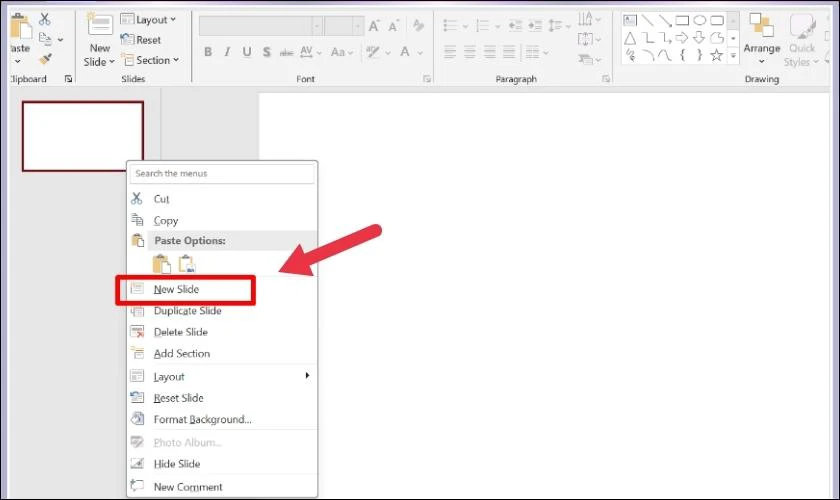Expand Layout submenu in context menu
Image resolution: width=840 pixels, height=500 pixels.
click(x=222, y=376)
